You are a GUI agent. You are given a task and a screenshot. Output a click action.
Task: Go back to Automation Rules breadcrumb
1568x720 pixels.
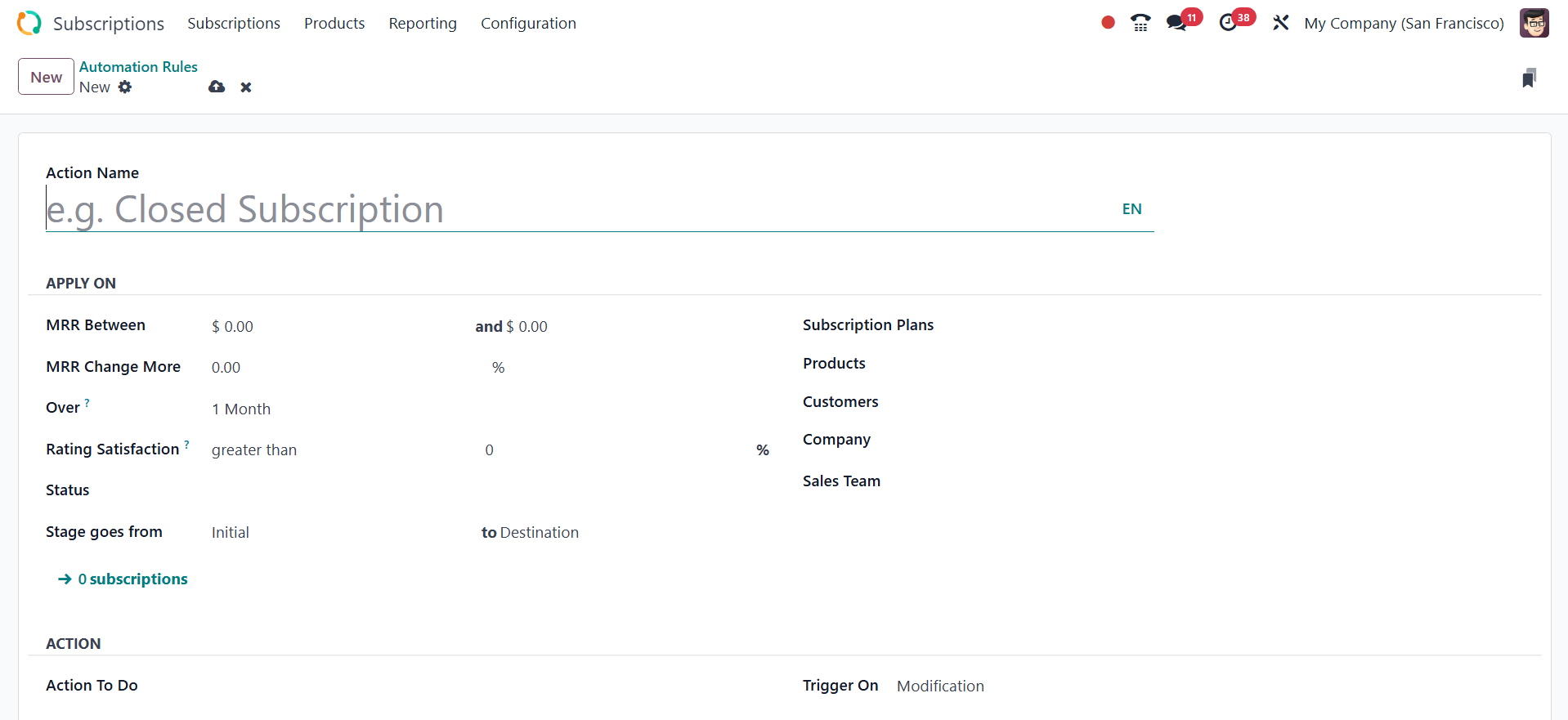coord(138,67)
